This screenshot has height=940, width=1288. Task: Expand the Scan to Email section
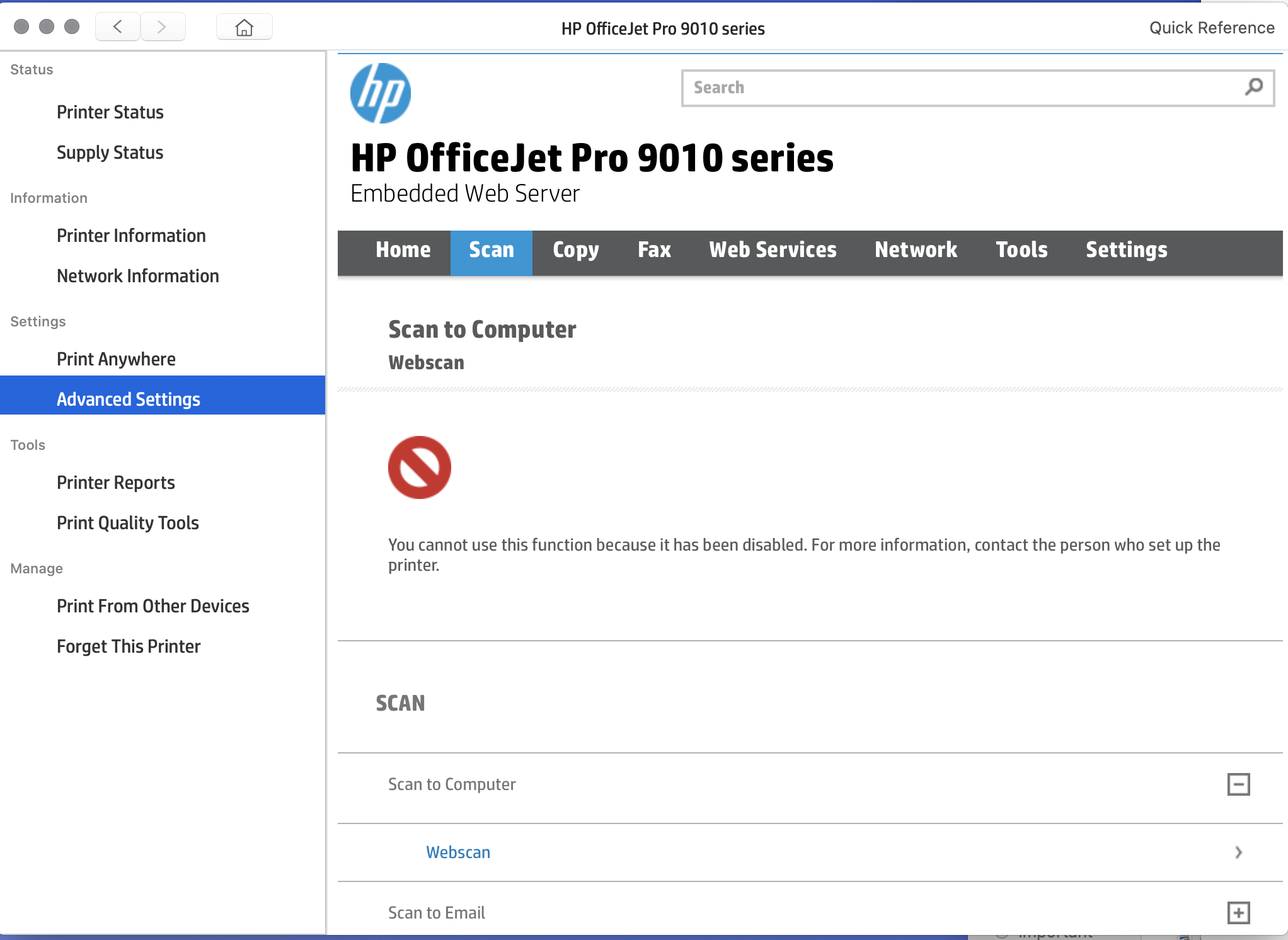pos(1239,912)
